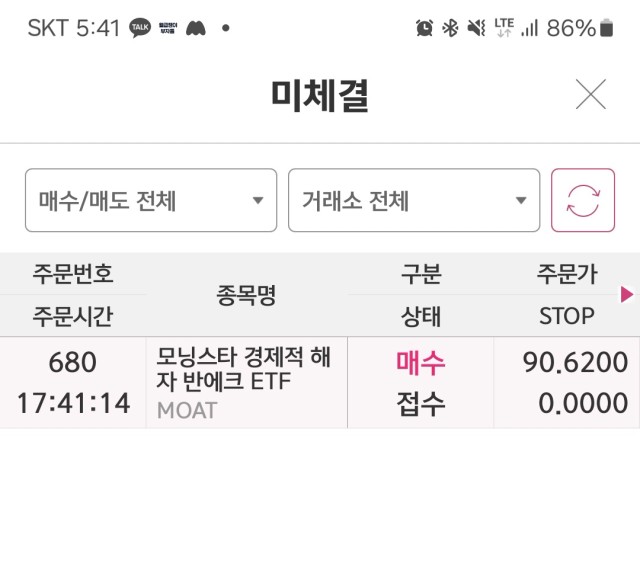Viewport: 640px width, 567px height.
Task: Tap the muted vibrate status icon
Action: tap(476, 28)
